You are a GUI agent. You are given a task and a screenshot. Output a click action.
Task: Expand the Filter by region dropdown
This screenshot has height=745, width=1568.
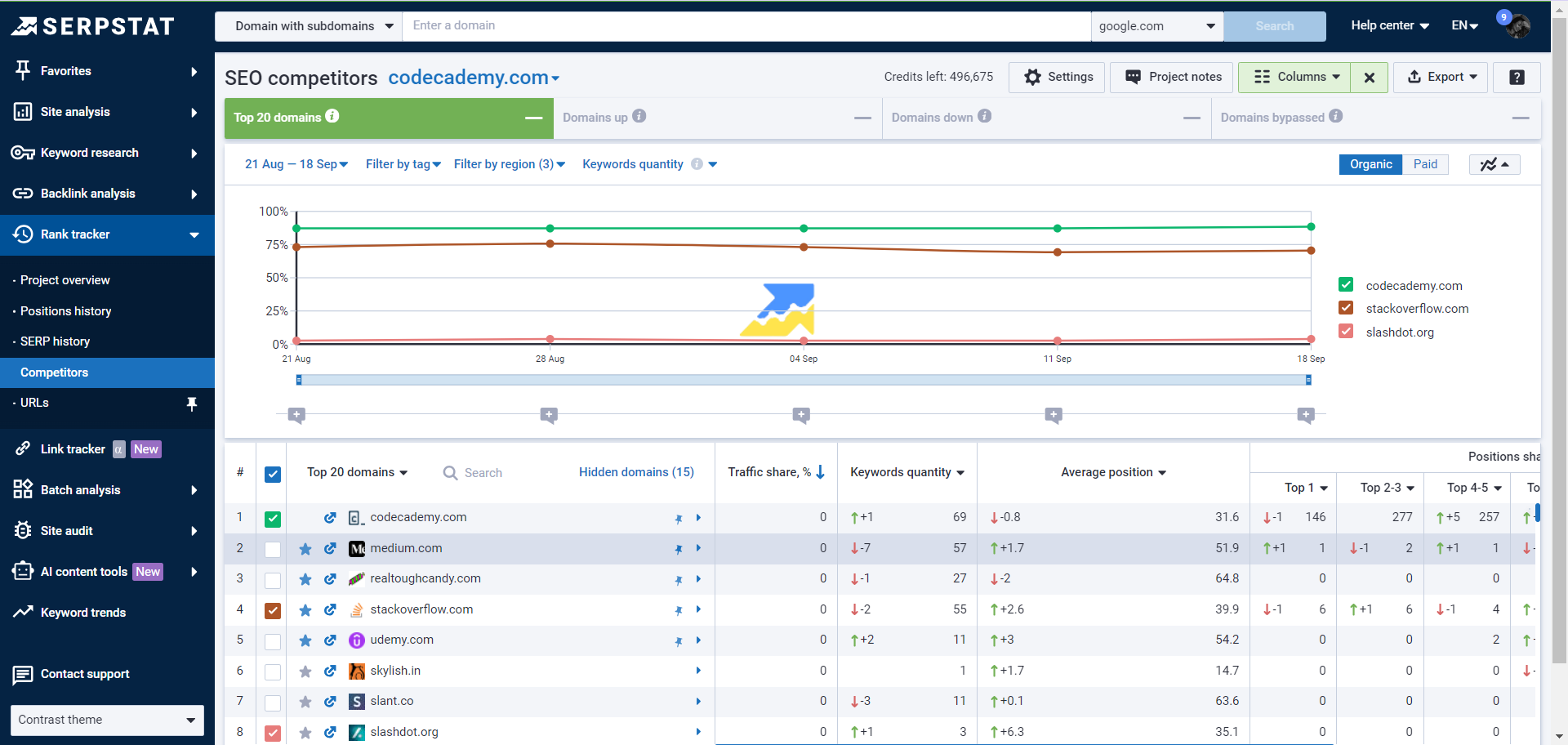pos(508,164)
